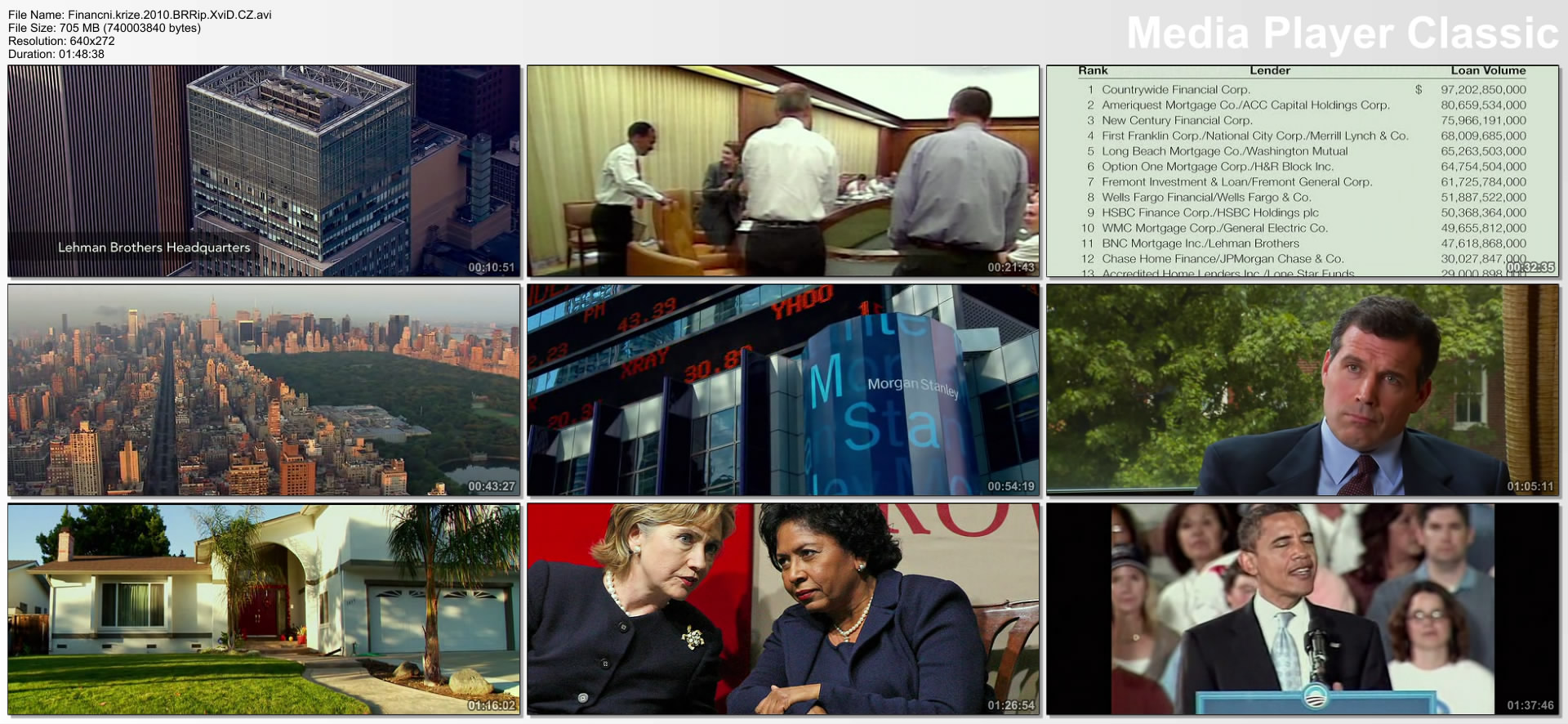Click the 00:10:51 timestamp

click(491, 267)
